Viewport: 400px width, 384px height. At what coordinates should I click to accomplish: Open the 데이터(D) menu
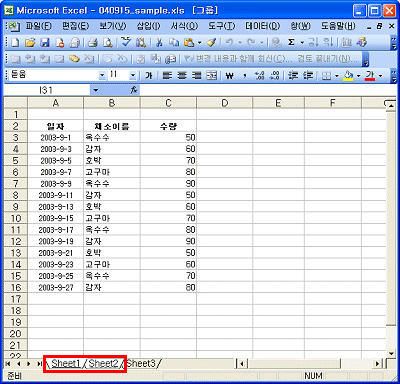click(263, 26)
